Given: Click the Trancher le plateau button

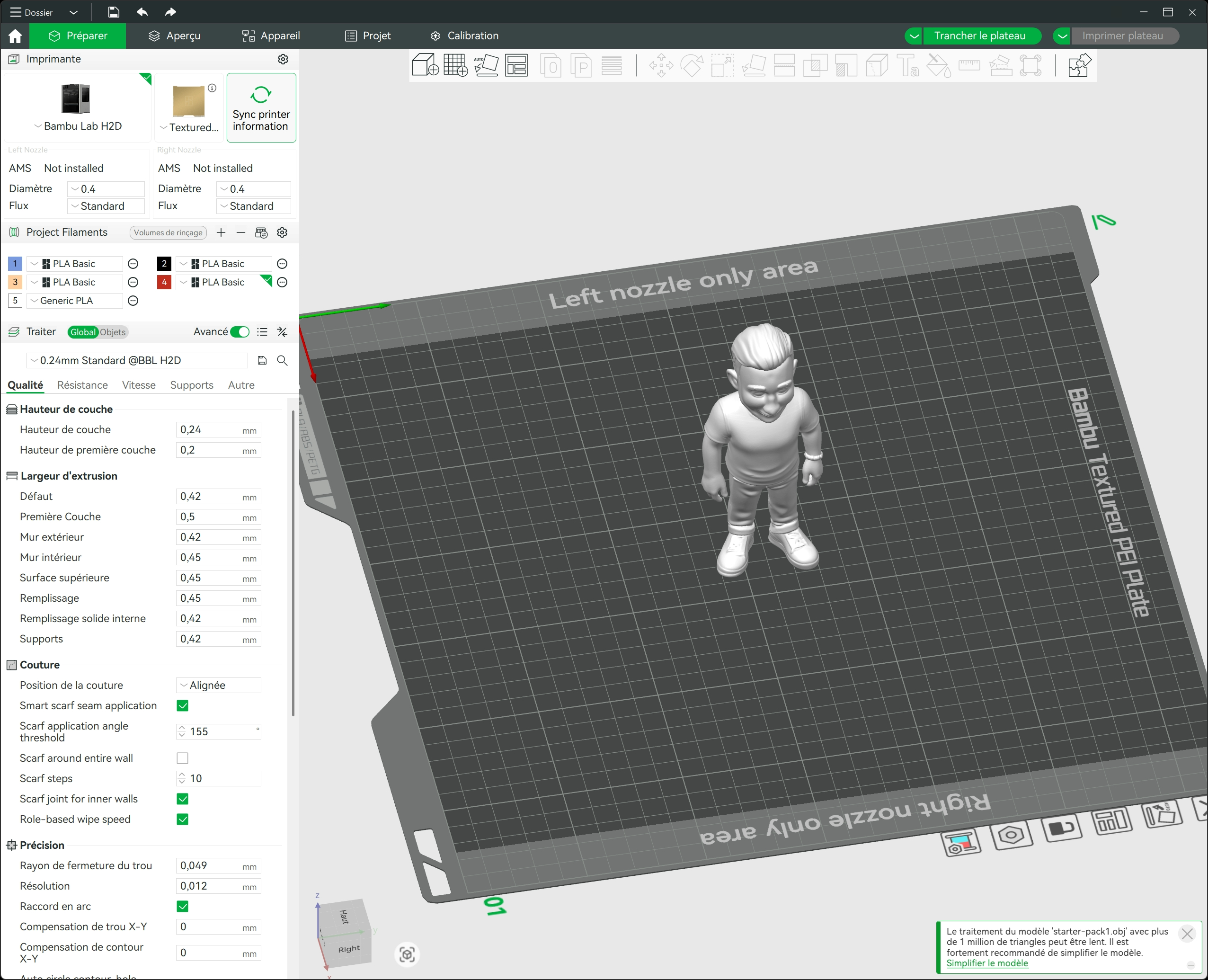Looking at the screenshot, I should (979, 36).
